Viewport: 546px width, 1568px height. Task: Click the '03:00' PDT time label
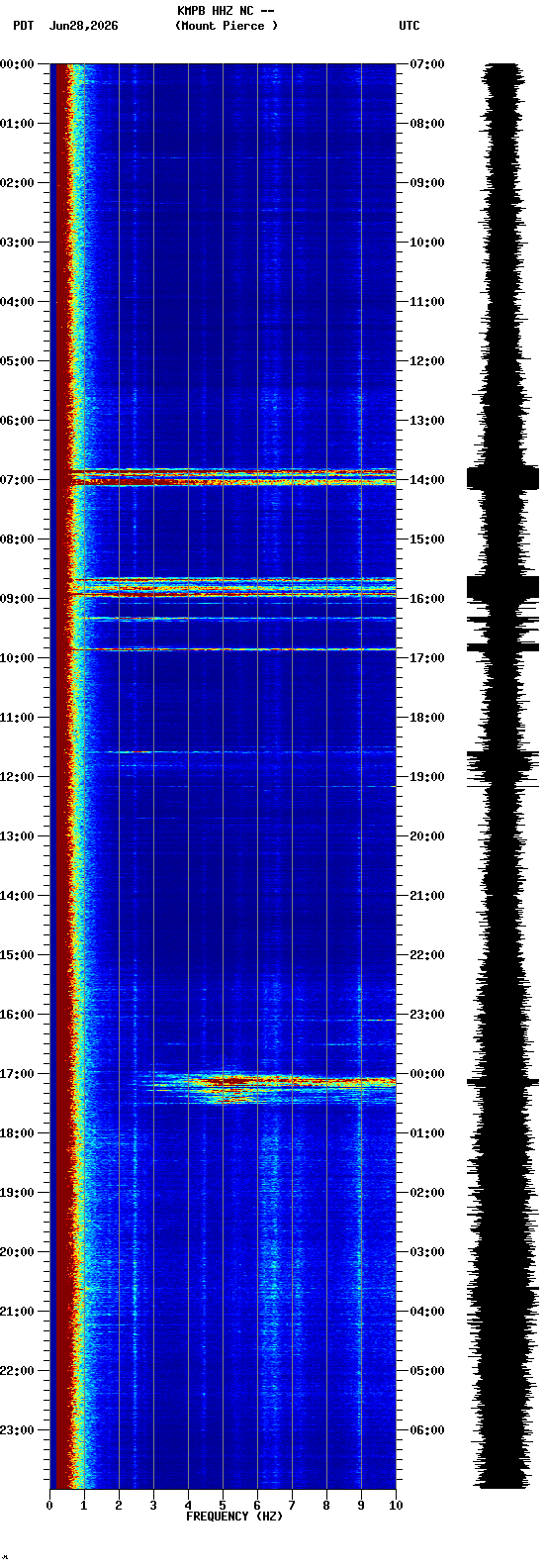pyautogui.click(x=17, y=243)
